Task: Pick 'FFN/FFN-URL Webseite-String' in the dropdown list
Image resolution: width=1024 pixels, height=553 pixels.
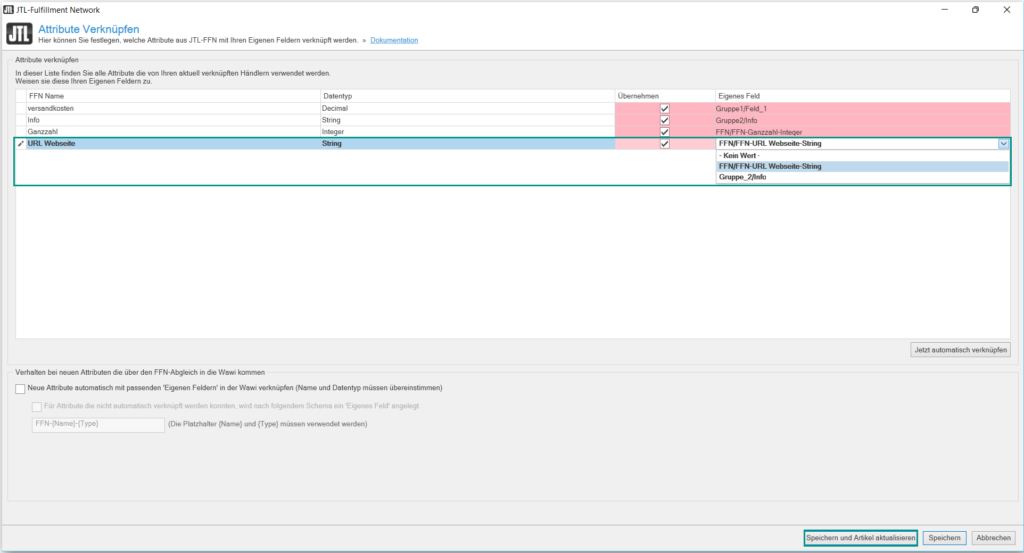Action: click(770, 166)
